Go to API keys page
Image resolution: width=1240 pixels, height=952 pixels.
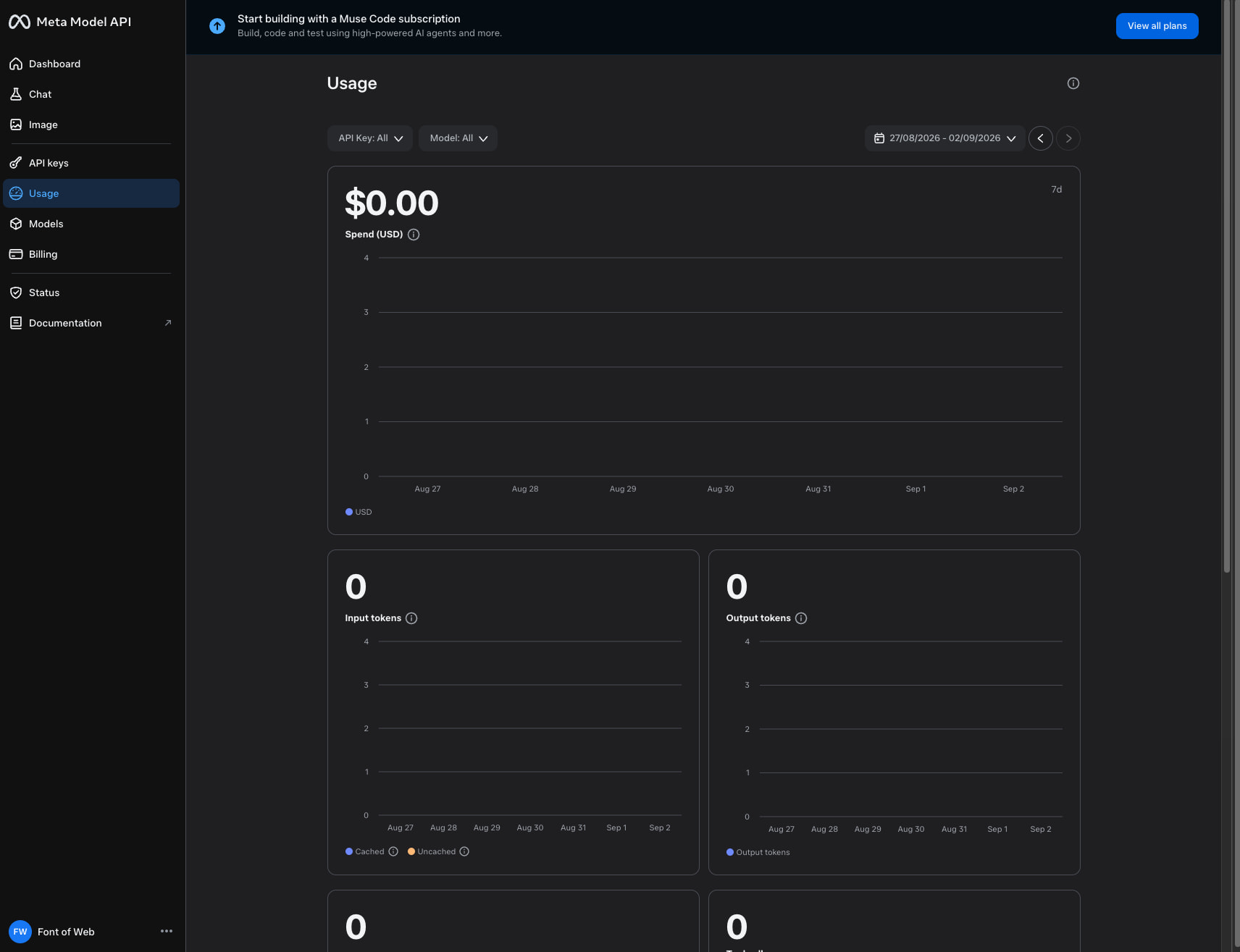click(x=91, y=163)
